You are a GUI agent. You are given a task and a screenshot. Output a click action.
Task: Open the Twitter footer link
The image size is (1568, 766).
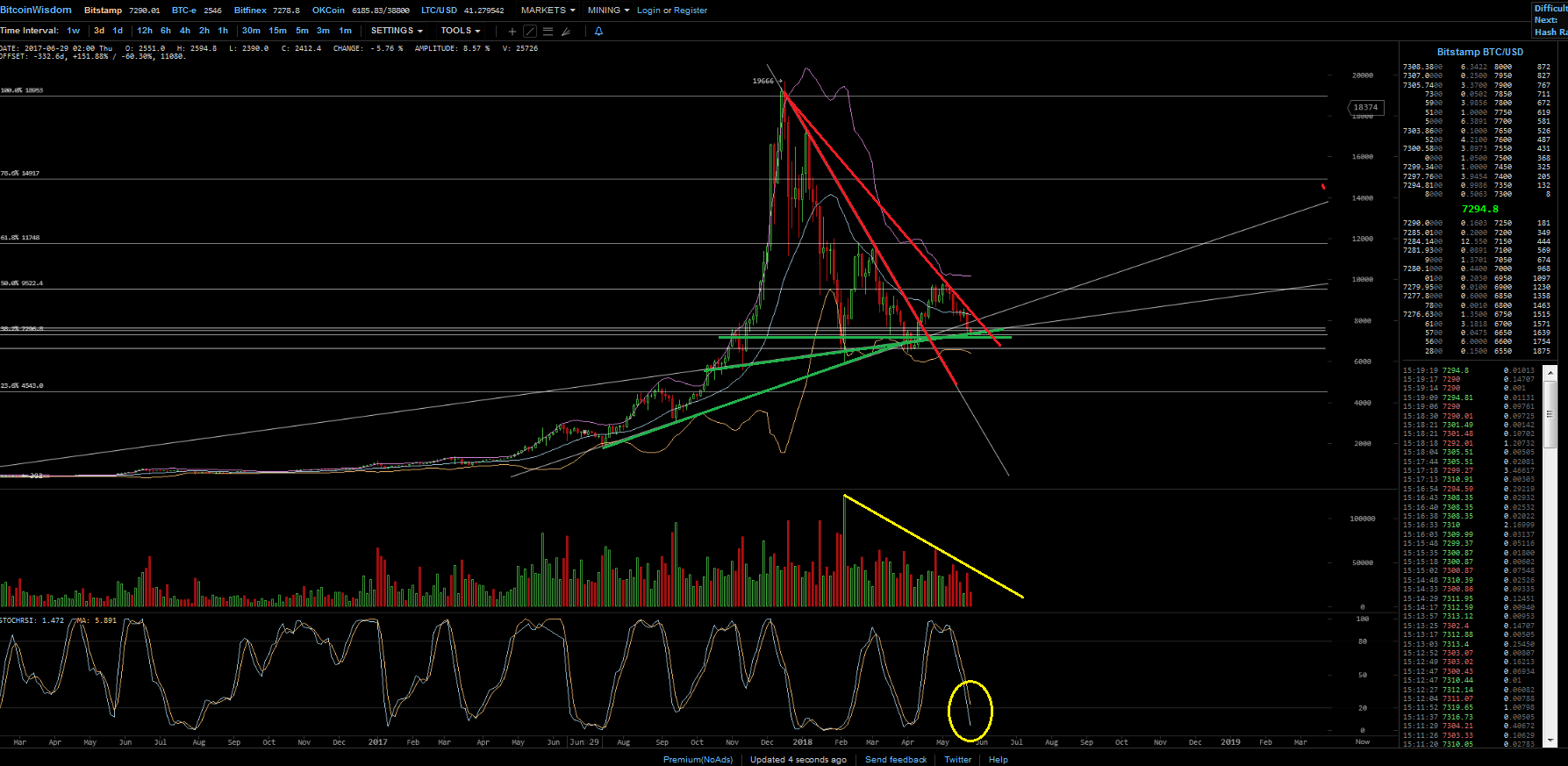pos(957,760)
